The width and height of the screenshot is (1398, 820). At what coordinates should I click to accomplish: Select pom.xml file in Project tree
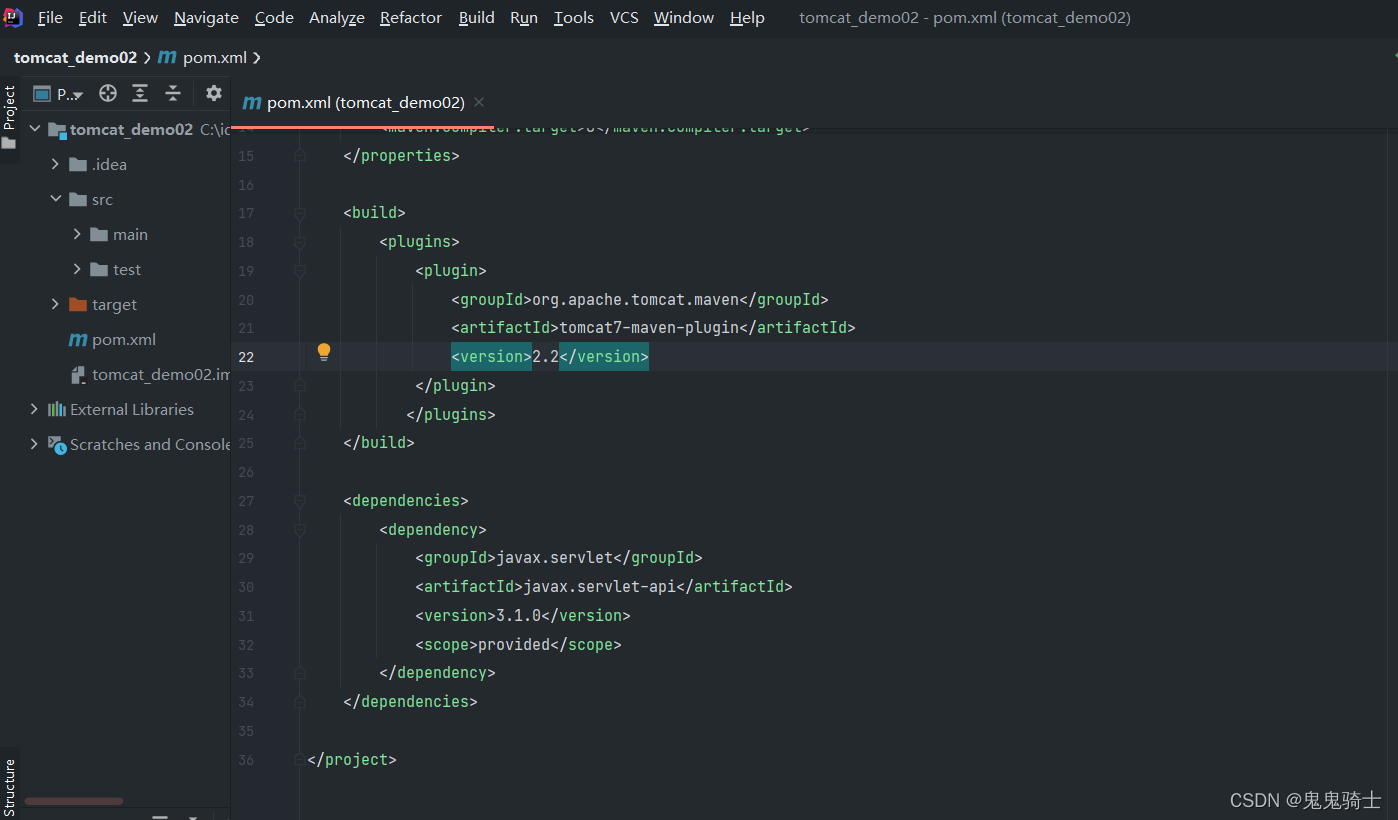pos(112,339)
